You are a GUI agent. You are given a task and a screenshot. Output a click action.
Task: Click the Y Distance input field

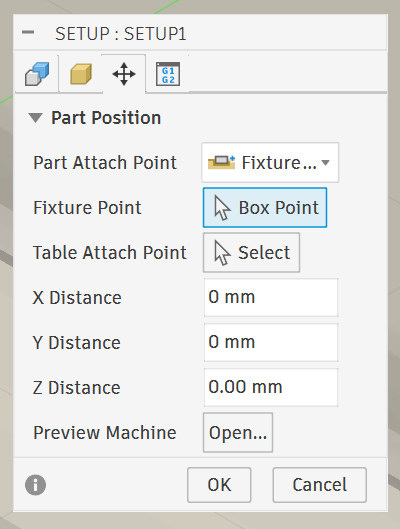tap(271, 342)
